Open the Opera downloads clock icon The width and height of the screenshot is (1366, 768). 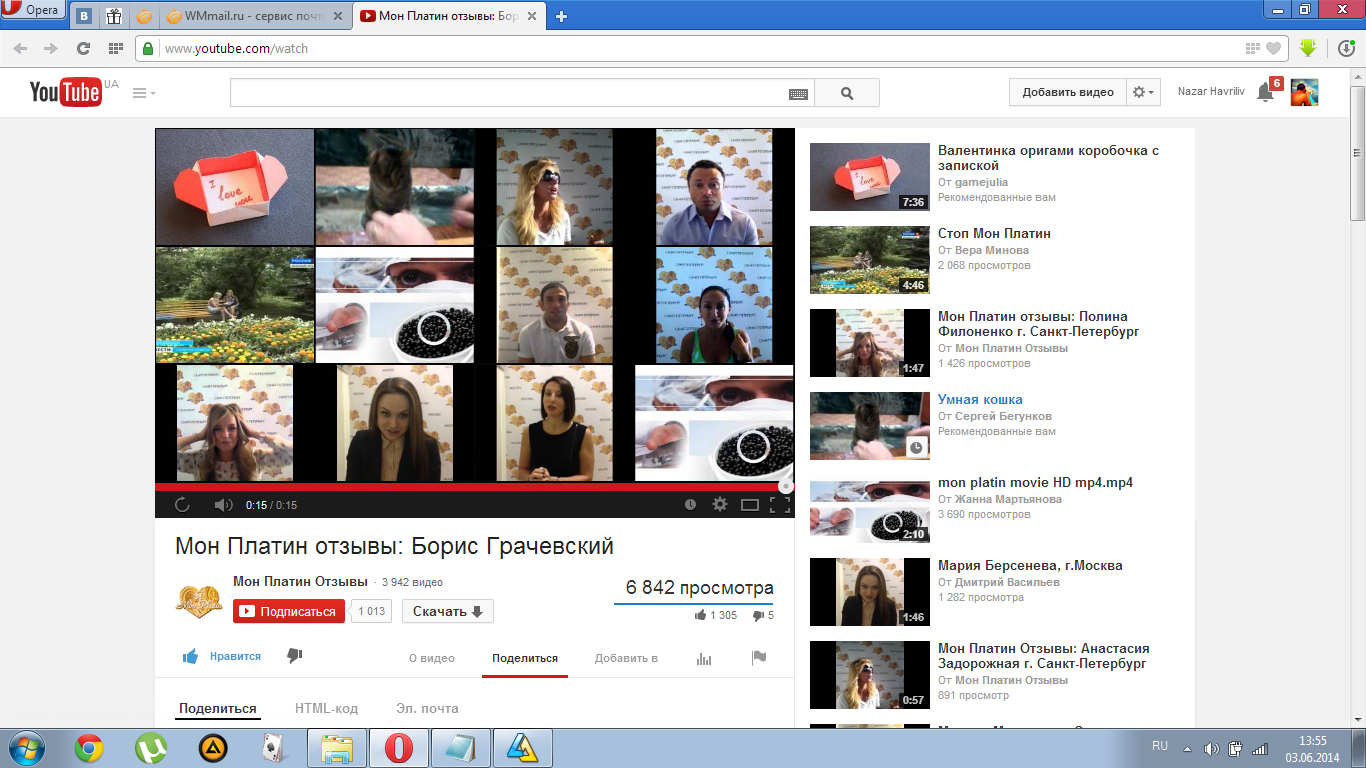point(1348,48)
